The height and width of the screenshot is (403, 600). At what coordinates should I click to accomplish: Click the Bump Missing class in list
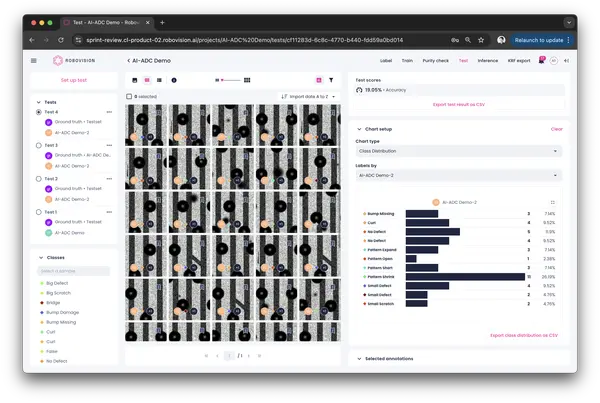(x=61, y=322)
